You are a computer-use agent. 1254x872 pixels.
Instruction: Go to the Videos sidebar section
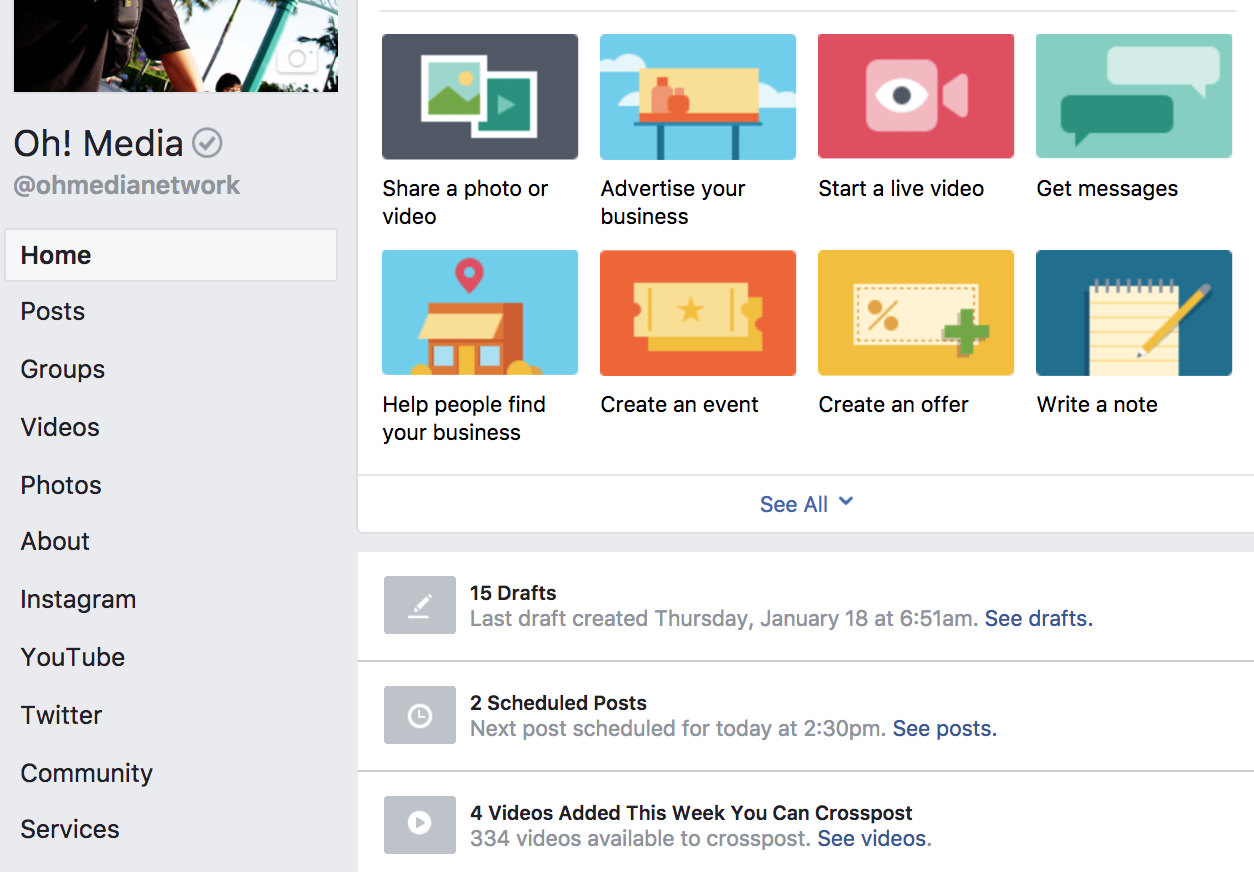pyautogui.click(x=60, y=428)
